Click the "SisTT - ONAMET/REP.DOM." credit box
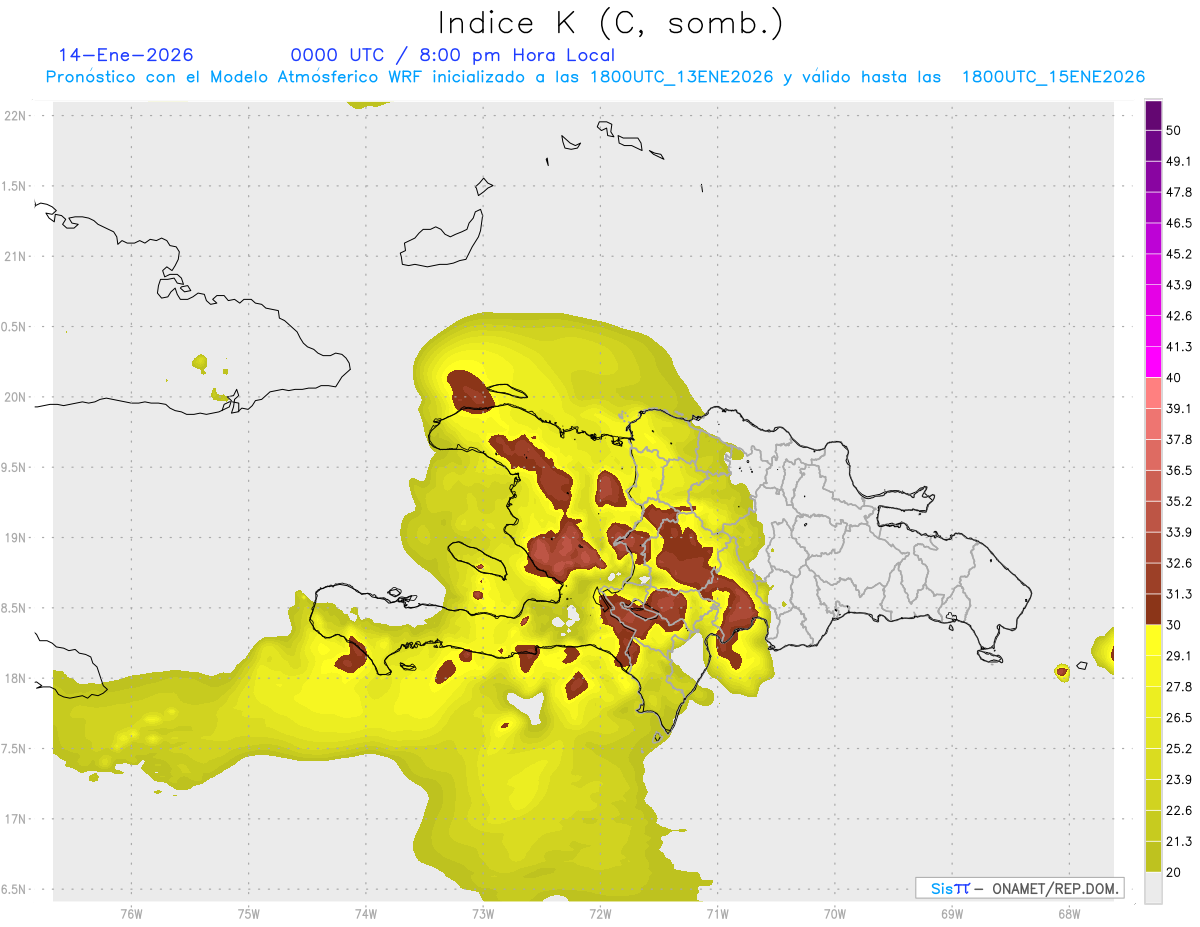Viewport: 1200px width, 927px height. click(1020, 888)
